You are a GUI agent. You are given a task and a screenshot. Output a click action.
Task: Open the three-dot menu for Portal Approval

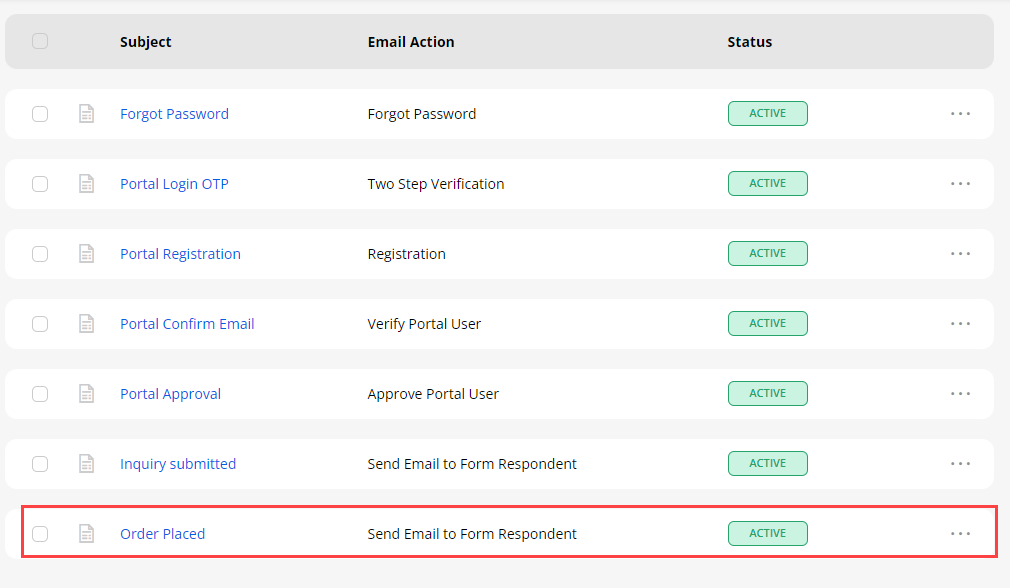pyautogui.click(x=960, y=394)
